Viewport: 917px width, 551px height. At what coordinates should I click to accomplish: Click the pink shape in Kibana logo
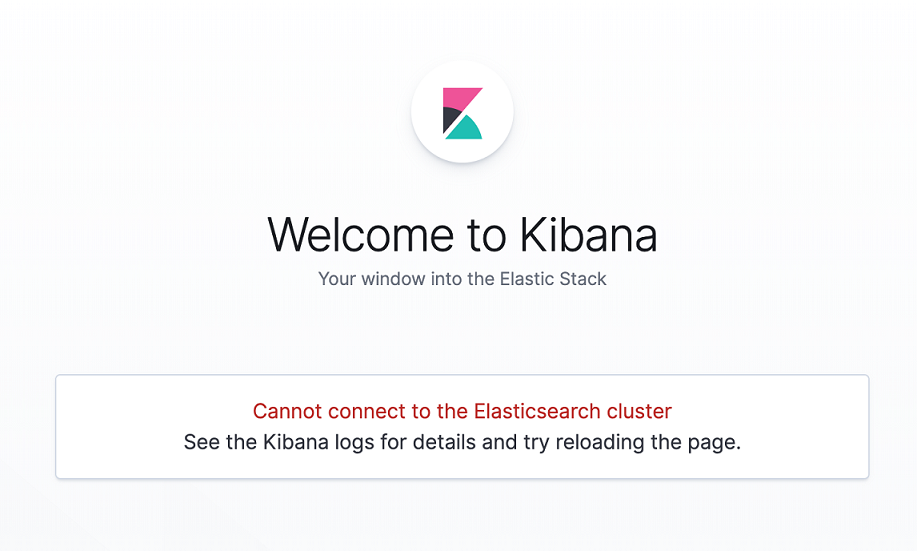[x=460, y=97]
